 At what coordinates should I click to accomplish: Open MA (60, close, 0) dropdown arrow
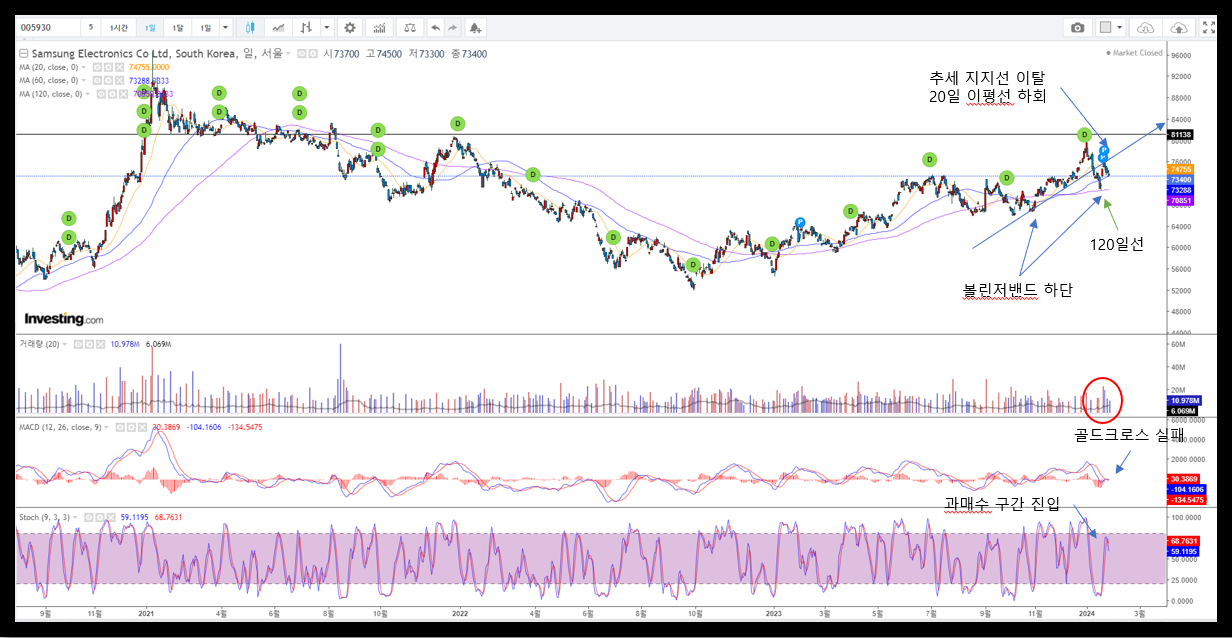(x=84, y=80)
